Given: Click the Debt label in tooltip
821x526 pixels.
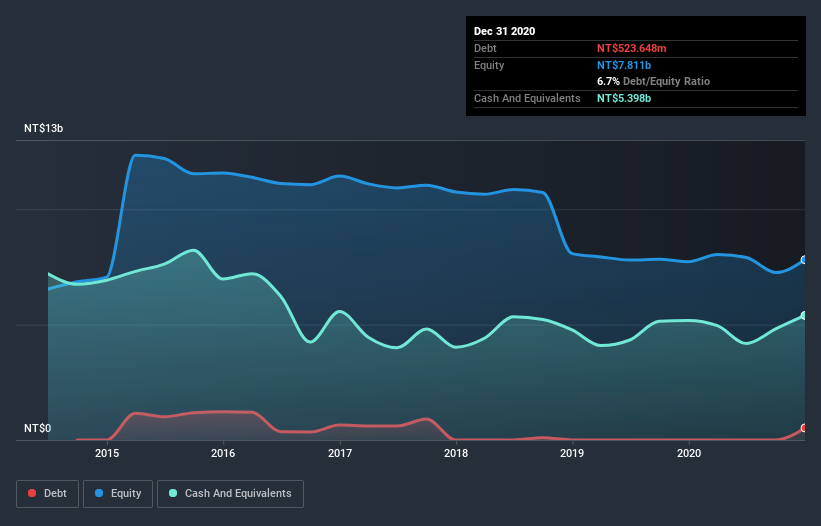Looking at the screenshot, I should pos(485,48).
